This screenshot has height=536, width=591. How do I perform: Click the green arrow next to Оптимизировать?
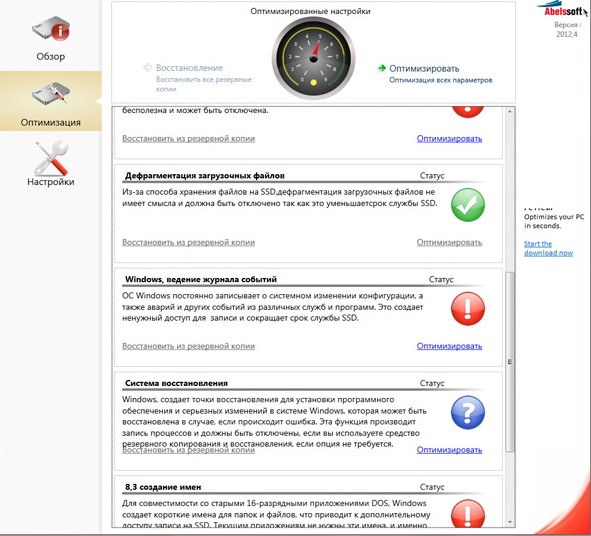382,68
